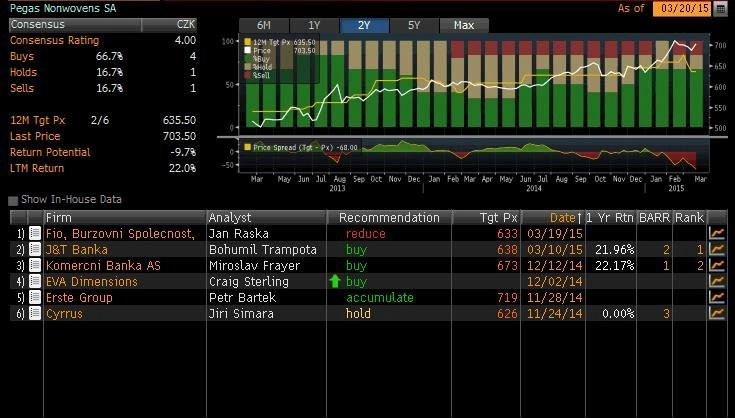Switch chart to the 1Y tab
Image resolution: width=735 pixels, height=418 pixels.
click(x=314, y=25)
